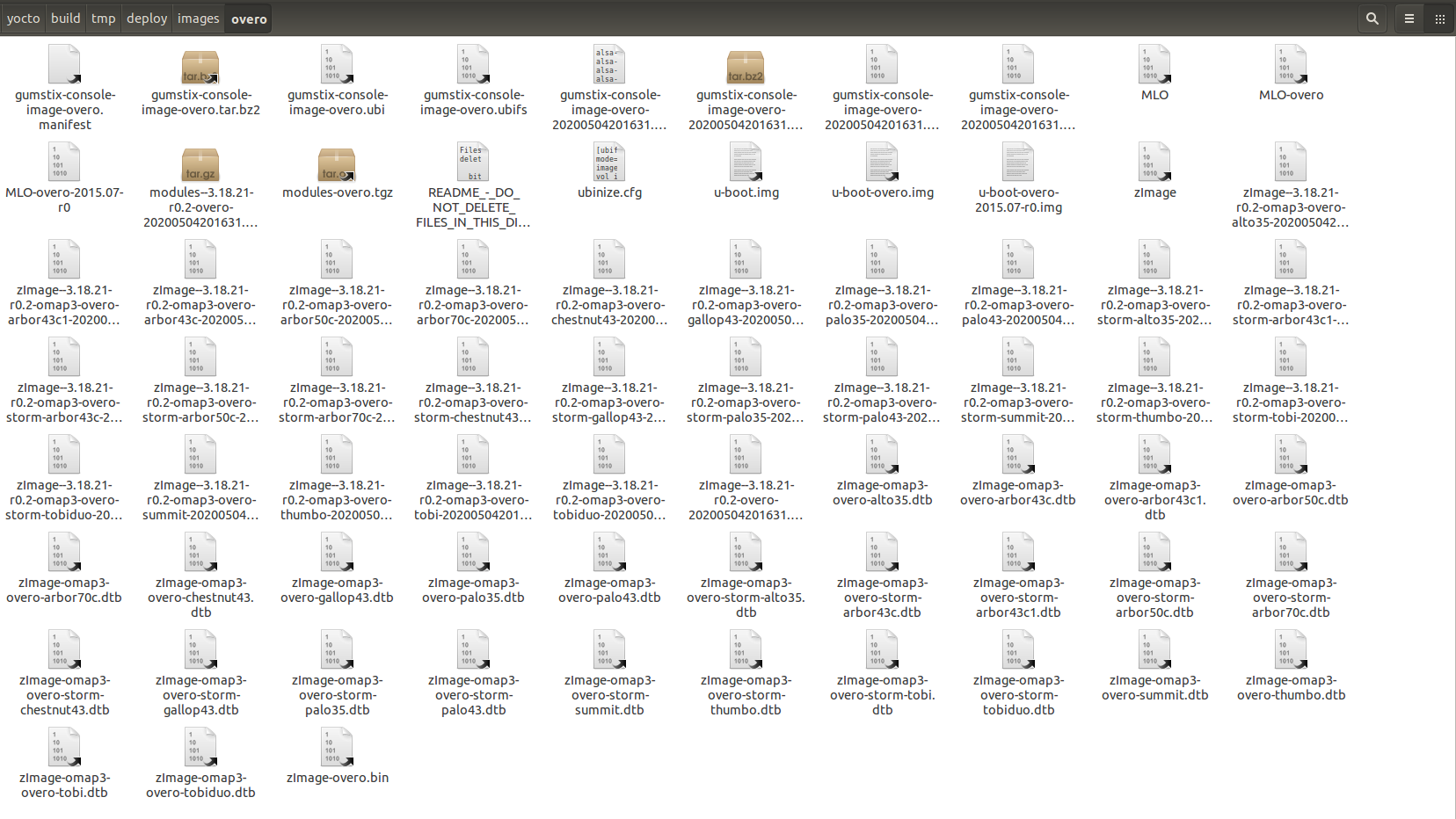Navigate to the build folder in path bar
Screen dimensions: 1456x819
65,18
